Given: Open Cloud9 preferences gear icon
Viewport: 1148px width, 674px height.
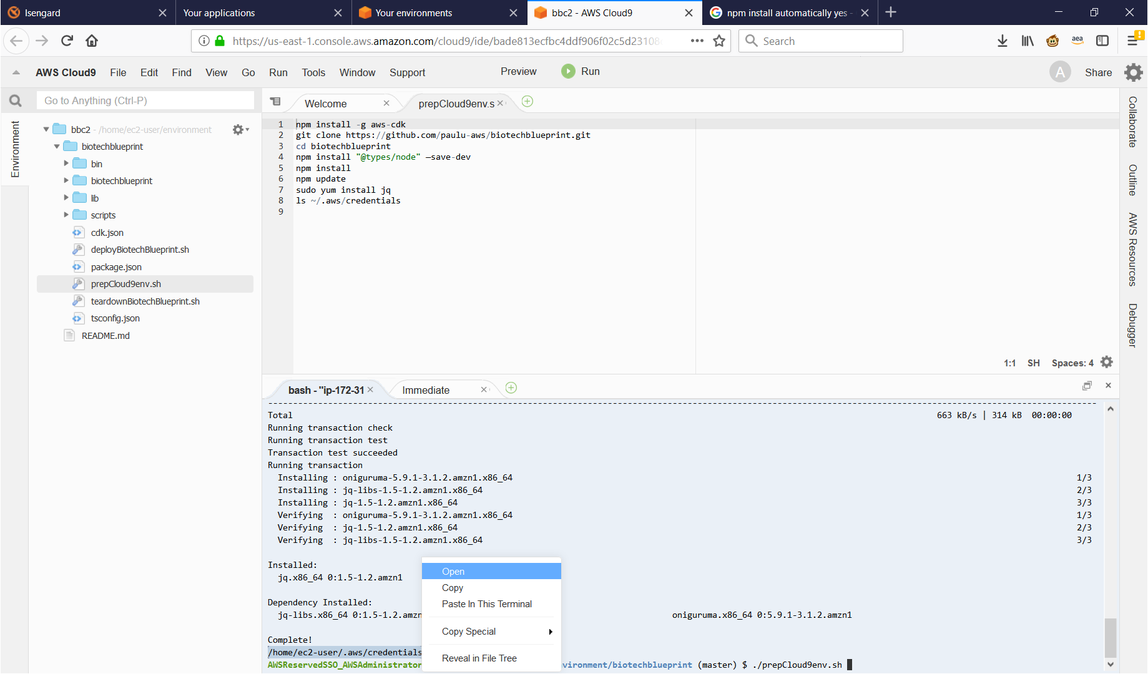Looking at the screenshot, I should click(x=1133, y=72).
